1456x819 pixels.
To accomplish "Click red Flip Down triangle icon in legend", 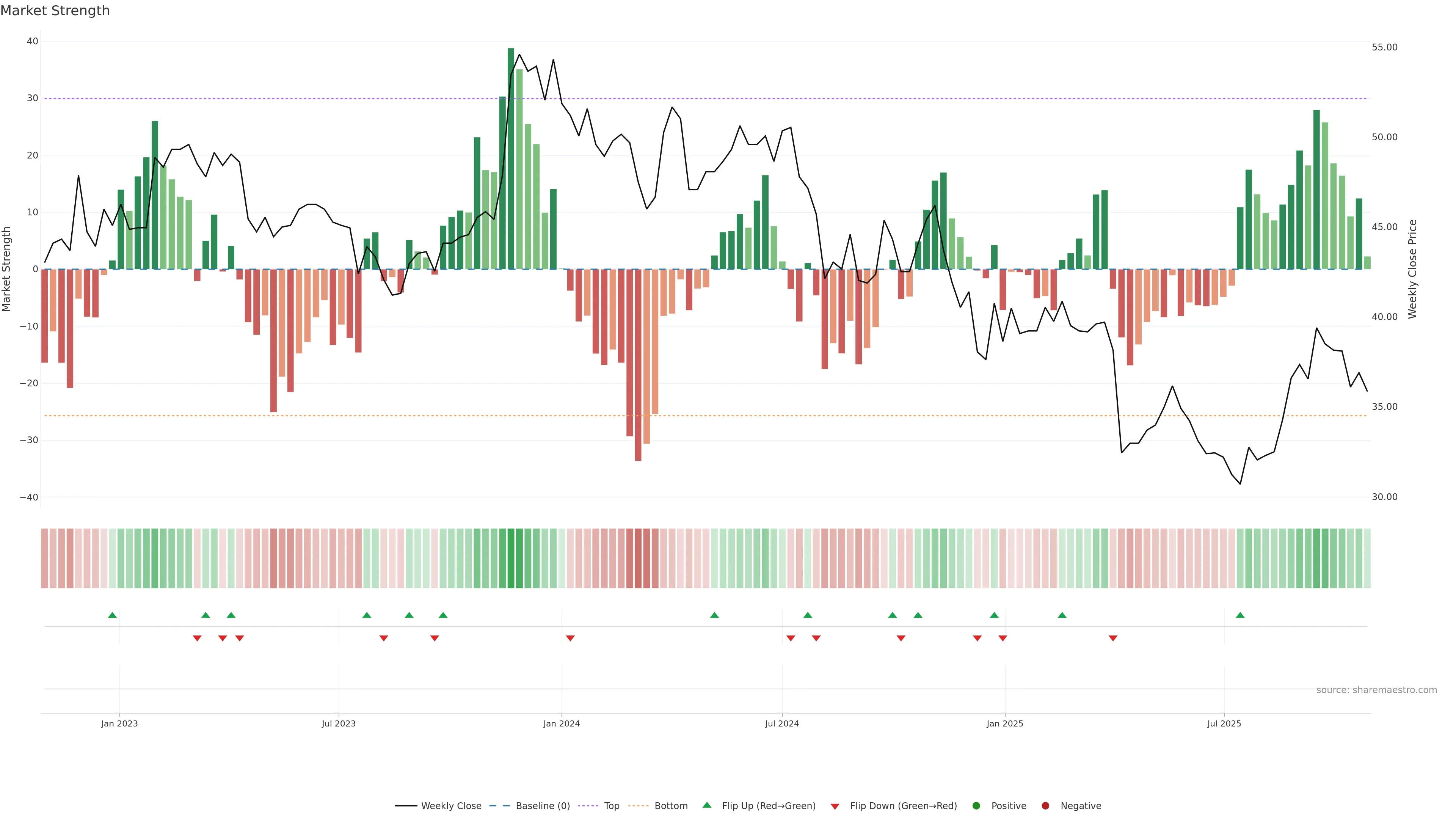I will pos(835,806).
